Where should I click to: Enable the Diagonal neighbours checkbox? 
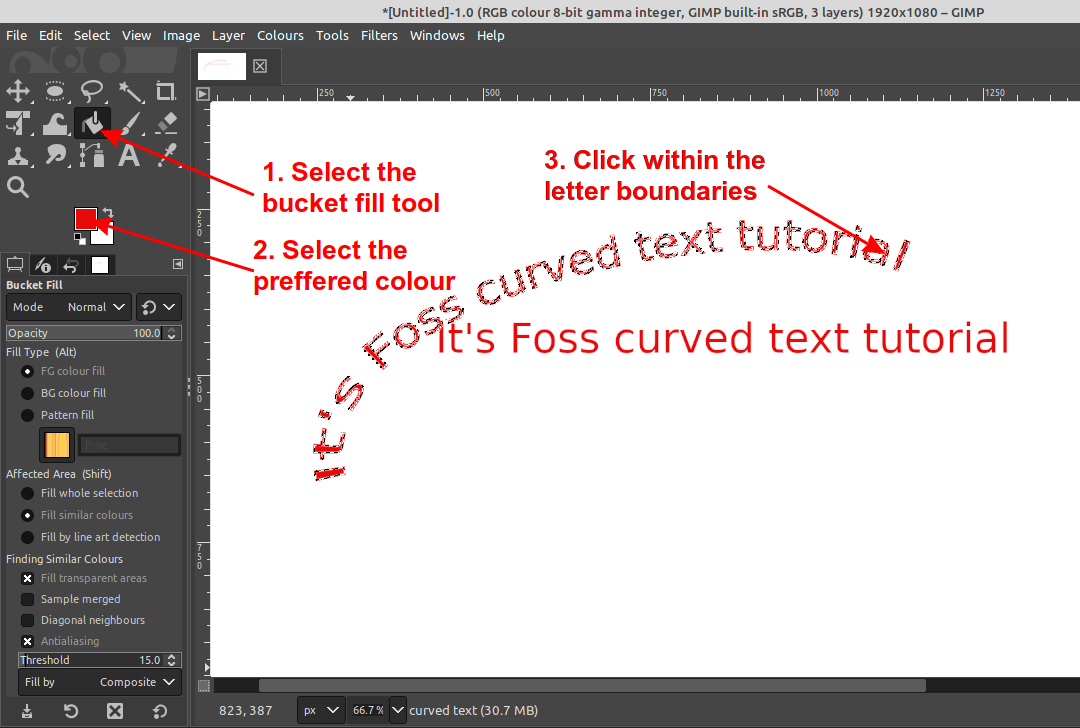[27, 620]
